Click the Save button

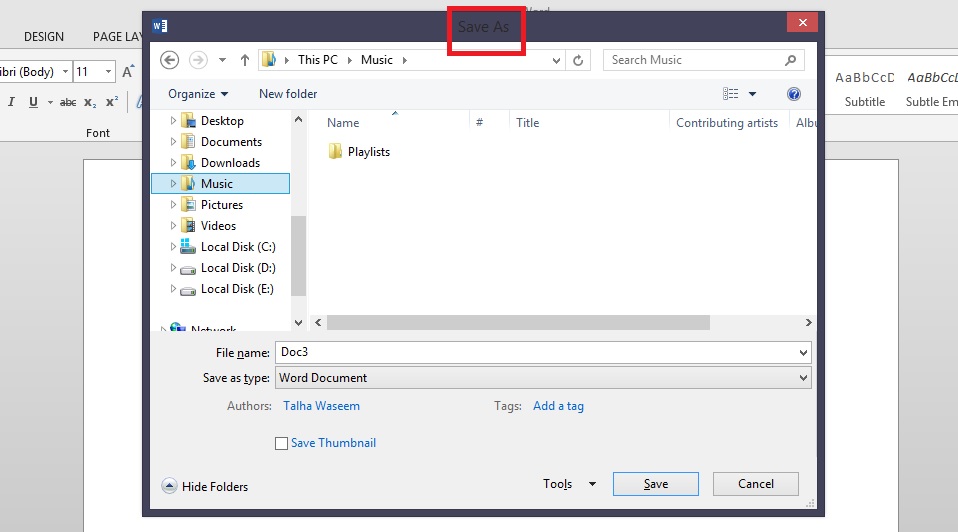(656, 484)
